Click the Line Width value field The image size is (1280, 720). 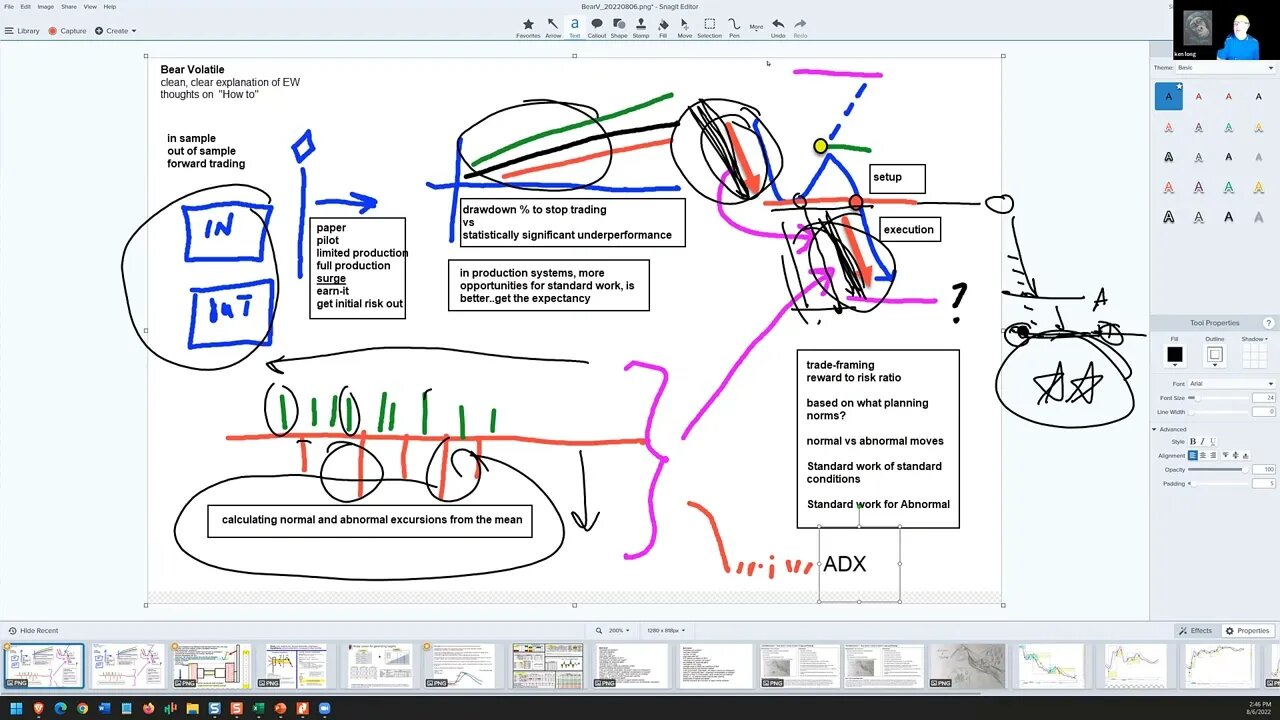pyautogui.click(x=1264, y=412)
